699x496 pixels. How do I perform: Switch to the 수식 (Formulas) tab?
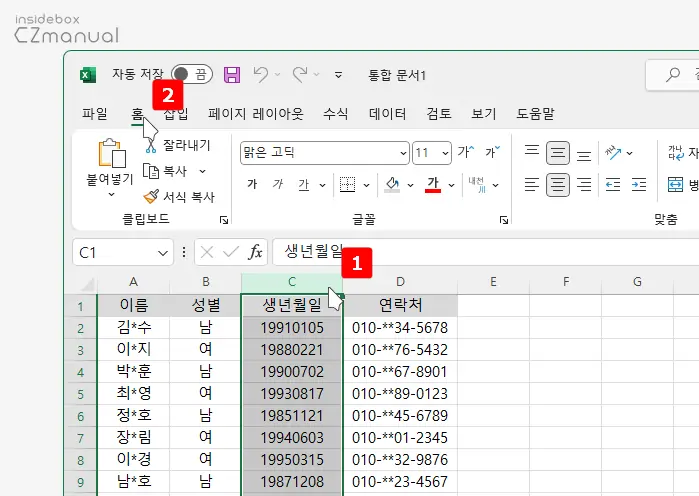pos(335,114)
